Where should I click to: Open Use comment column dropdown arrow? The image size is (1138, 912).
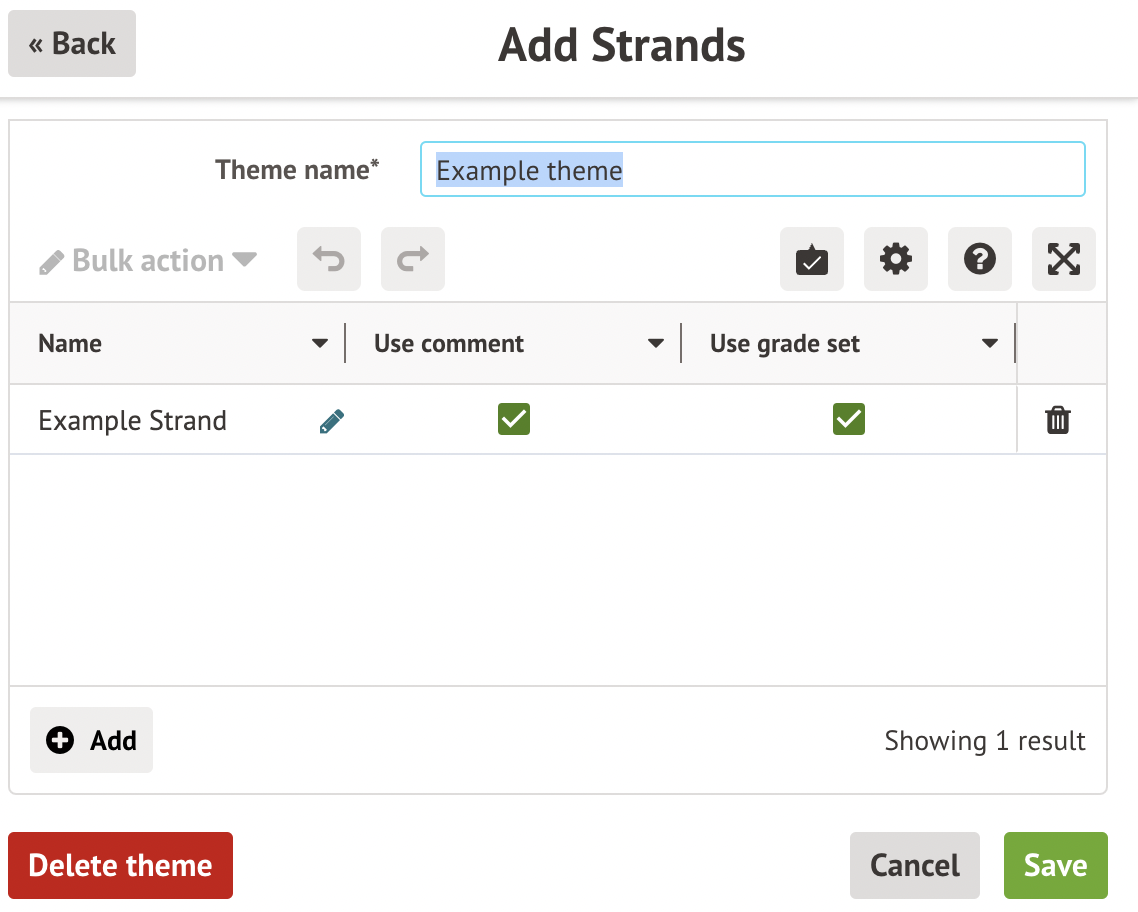(656, 344)
